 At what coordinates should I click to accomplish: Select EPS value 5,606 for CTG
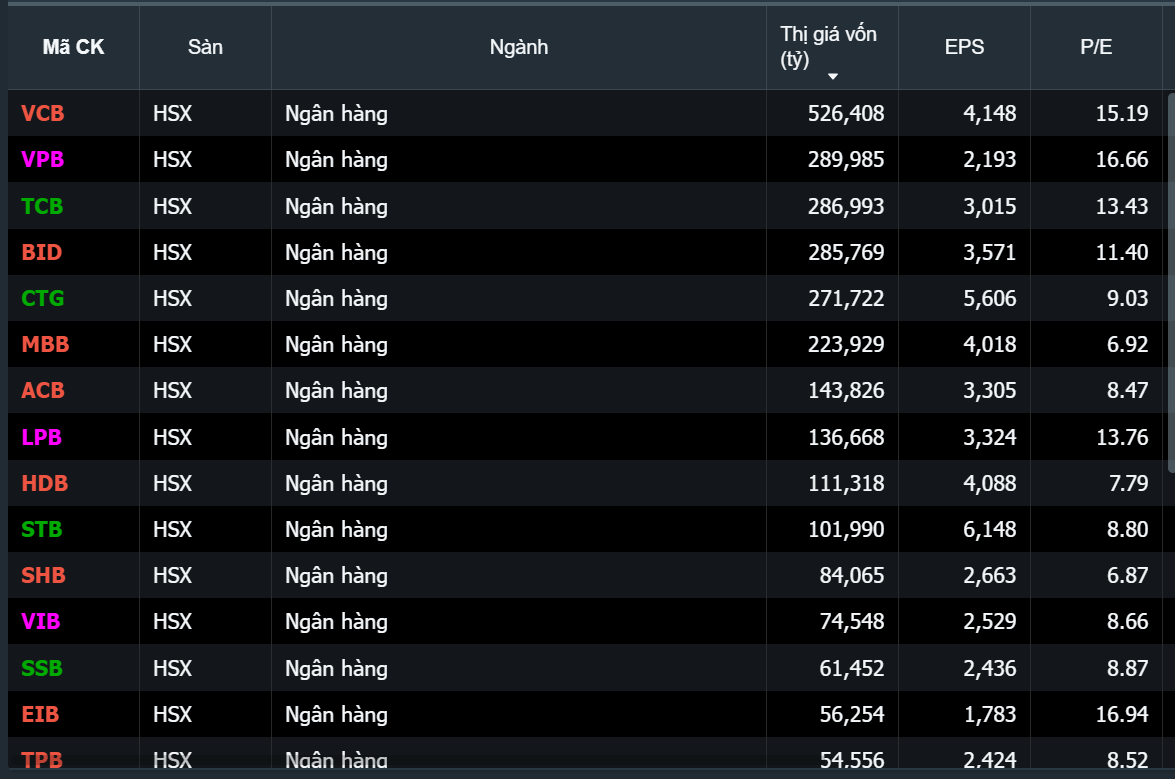(990, 298)
